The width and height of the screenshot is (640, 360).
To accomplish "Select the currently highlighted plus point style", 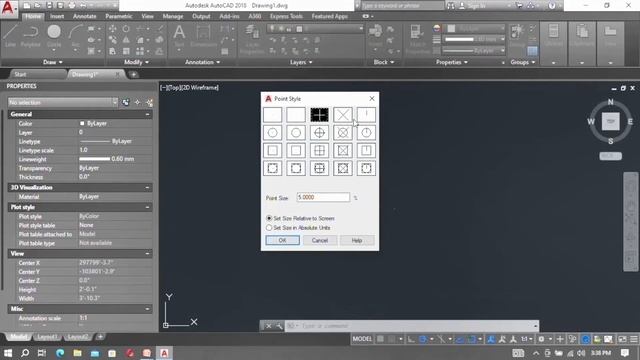I will pos(319,115).
